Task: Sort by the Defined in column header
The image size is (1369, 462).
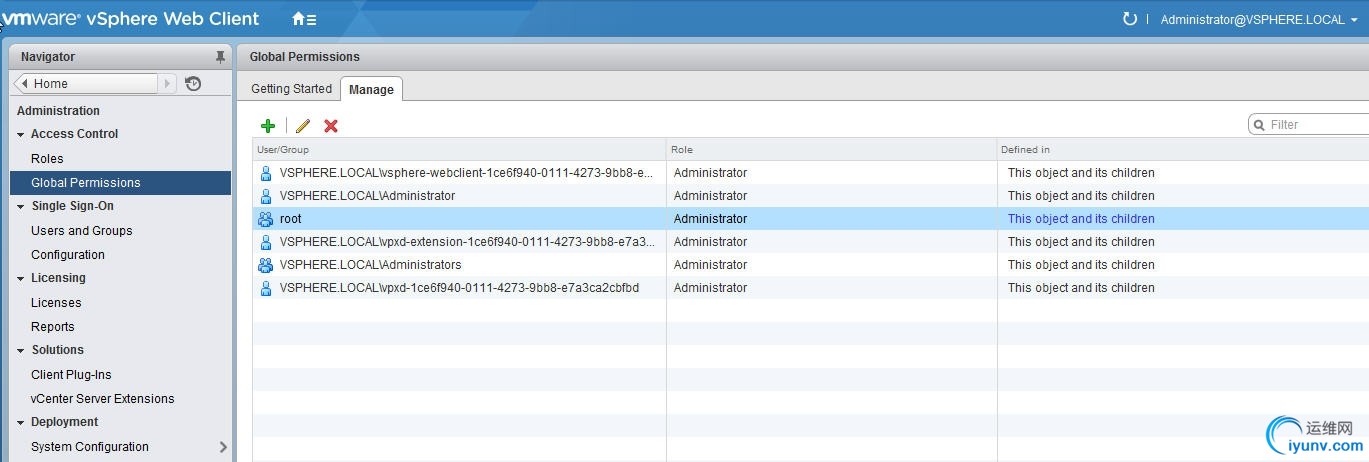Action: click(x=1183, y=150)
